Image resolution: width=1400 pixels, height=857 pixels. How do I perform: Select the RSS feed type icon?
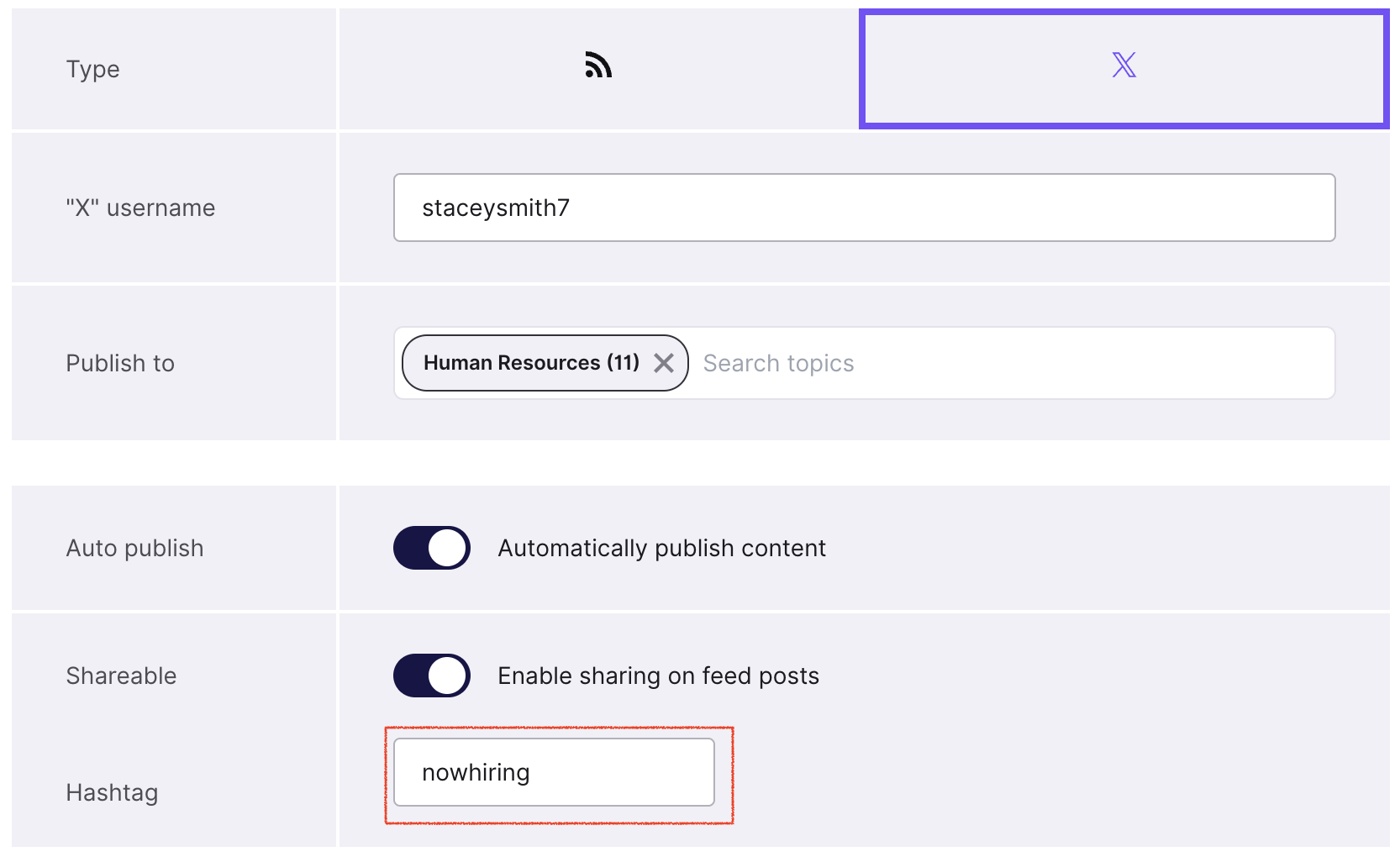pos(598,65)
